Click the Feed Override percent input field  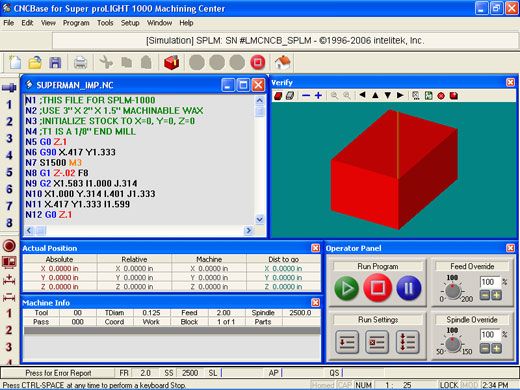pos(490,282)
